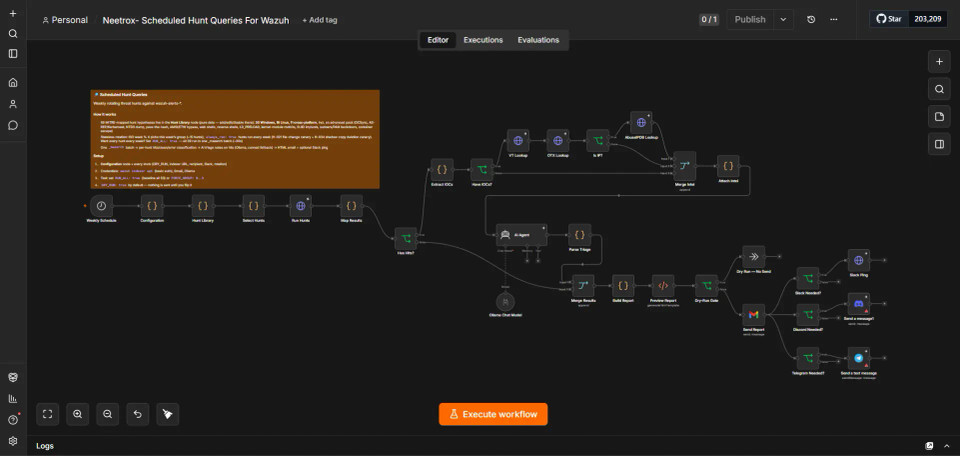Open Help in the left sidebar
Screen dimensions: 960x456
pyautogui.click(x=13, y=420)
